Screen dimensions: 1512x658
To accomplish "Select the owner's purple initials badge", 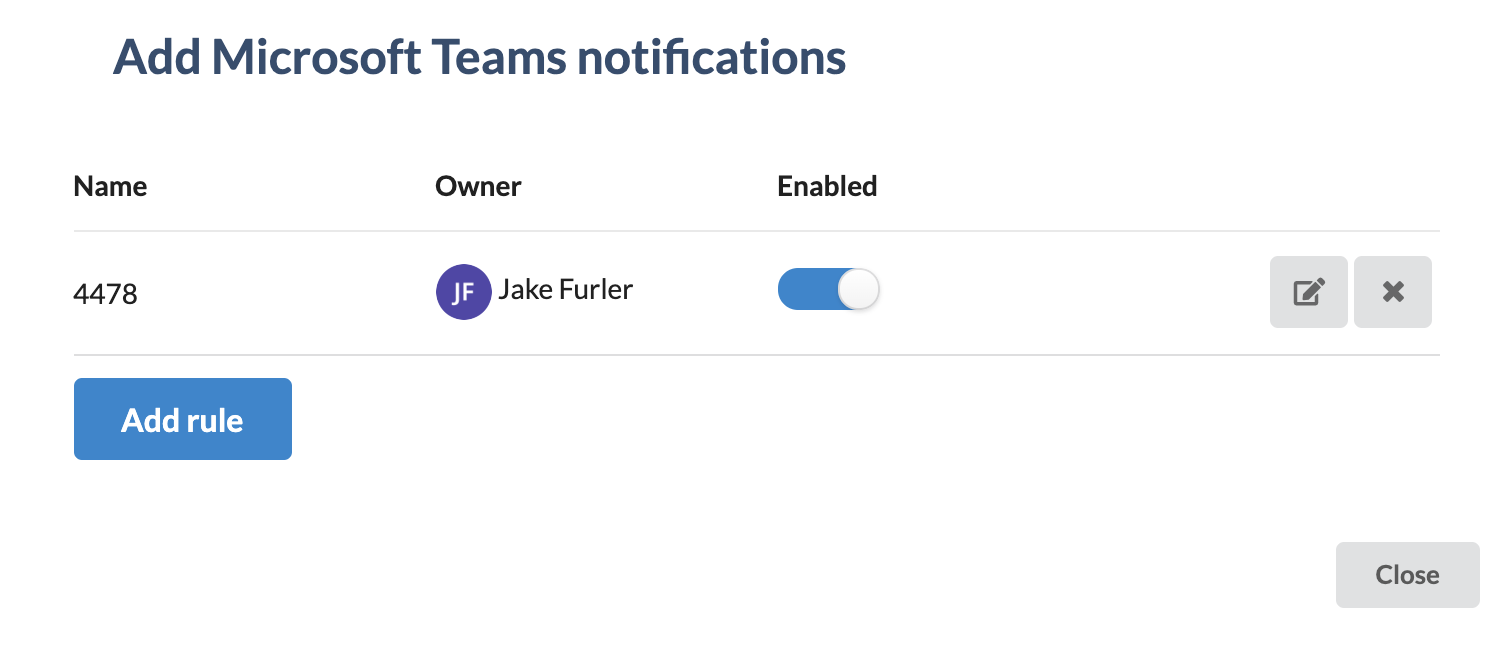I will (463, 291).
